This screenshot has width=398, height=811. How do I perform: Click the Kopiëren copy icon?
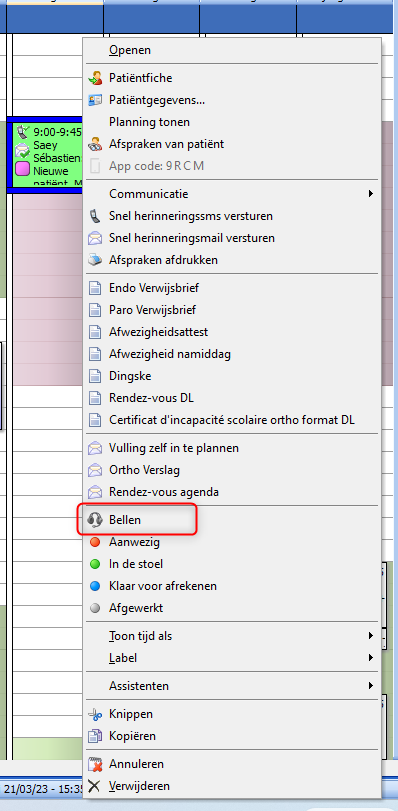(x=95, y=736)
